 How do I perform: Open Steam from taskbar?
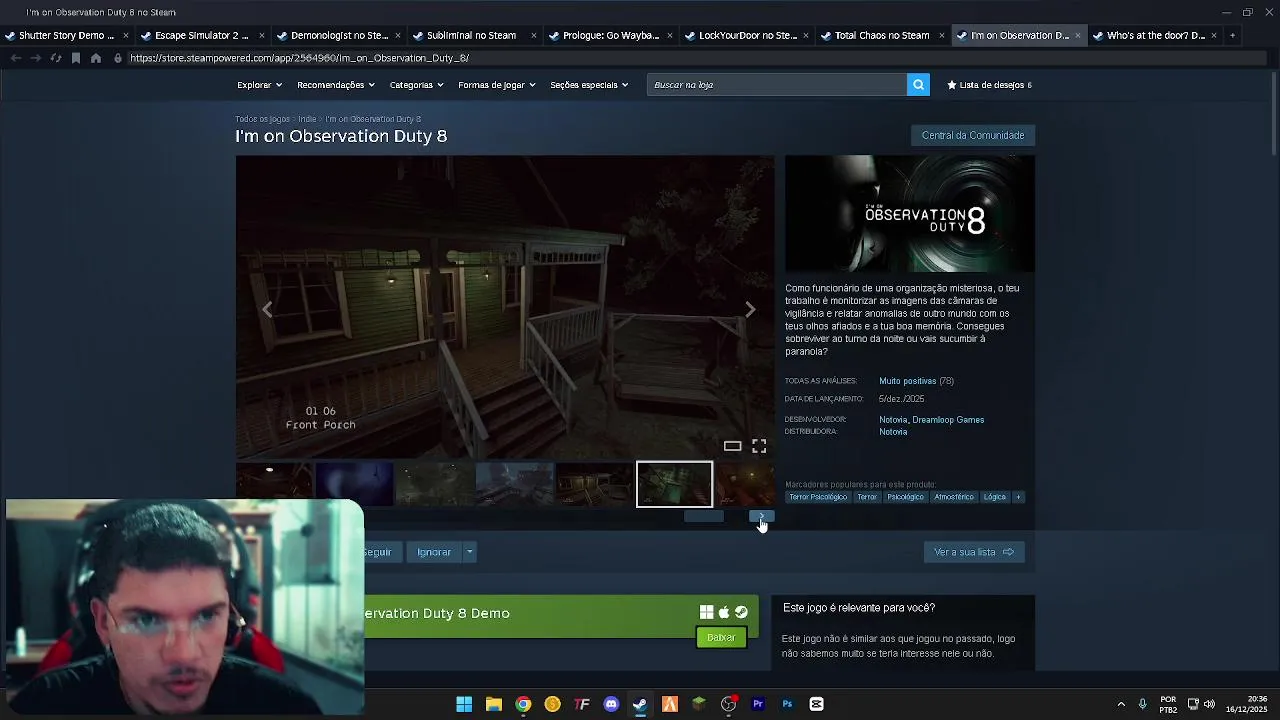point(640,704)
